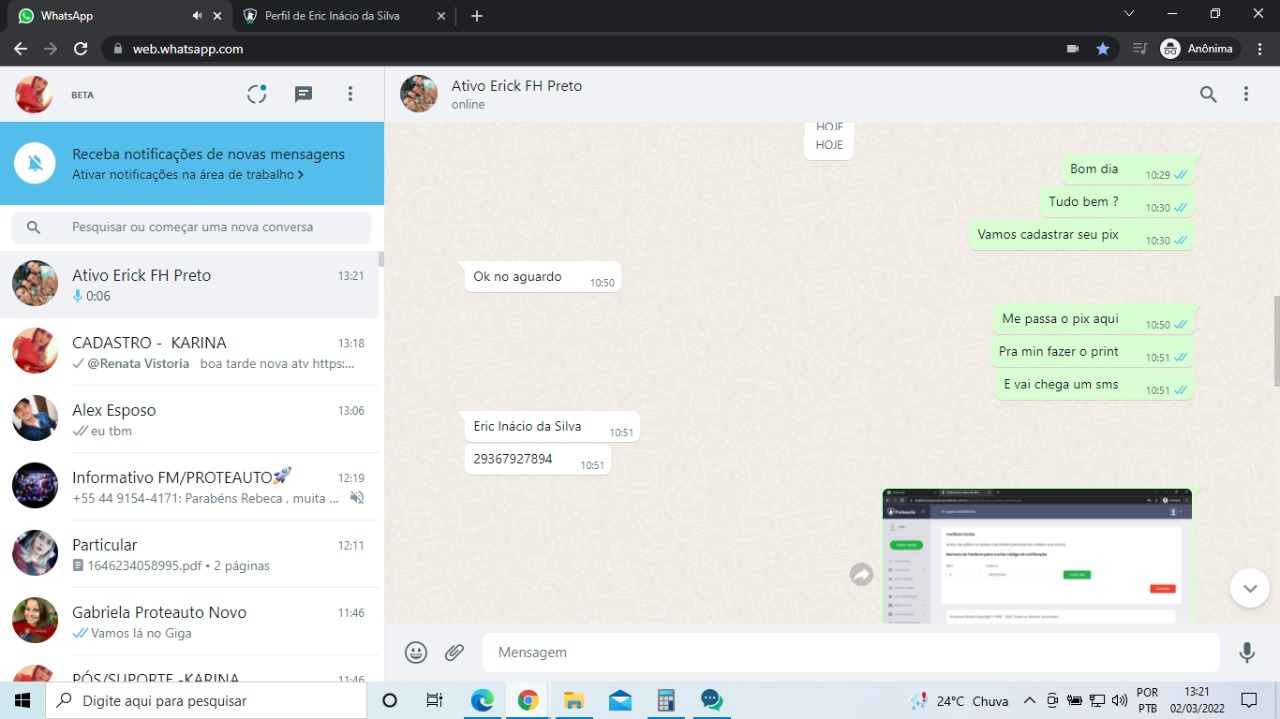Click the chat area vertical scrollbar
Viewport: 1280px width, 719px height.
click(x=1276, y=340)
